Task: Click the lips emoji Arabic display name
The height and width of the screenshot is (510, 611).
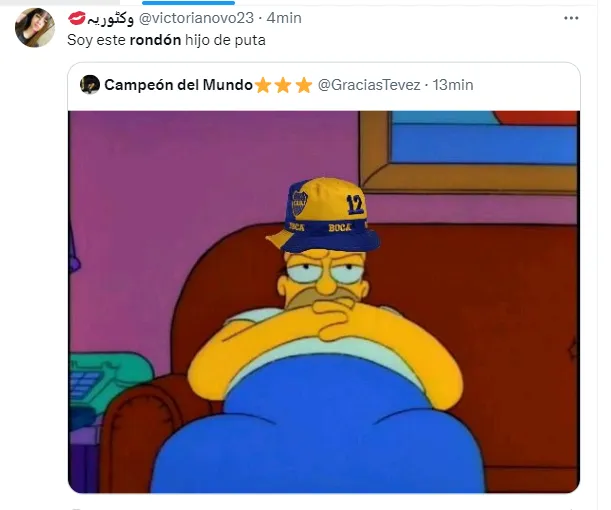Action: click(x=101, y=18)
